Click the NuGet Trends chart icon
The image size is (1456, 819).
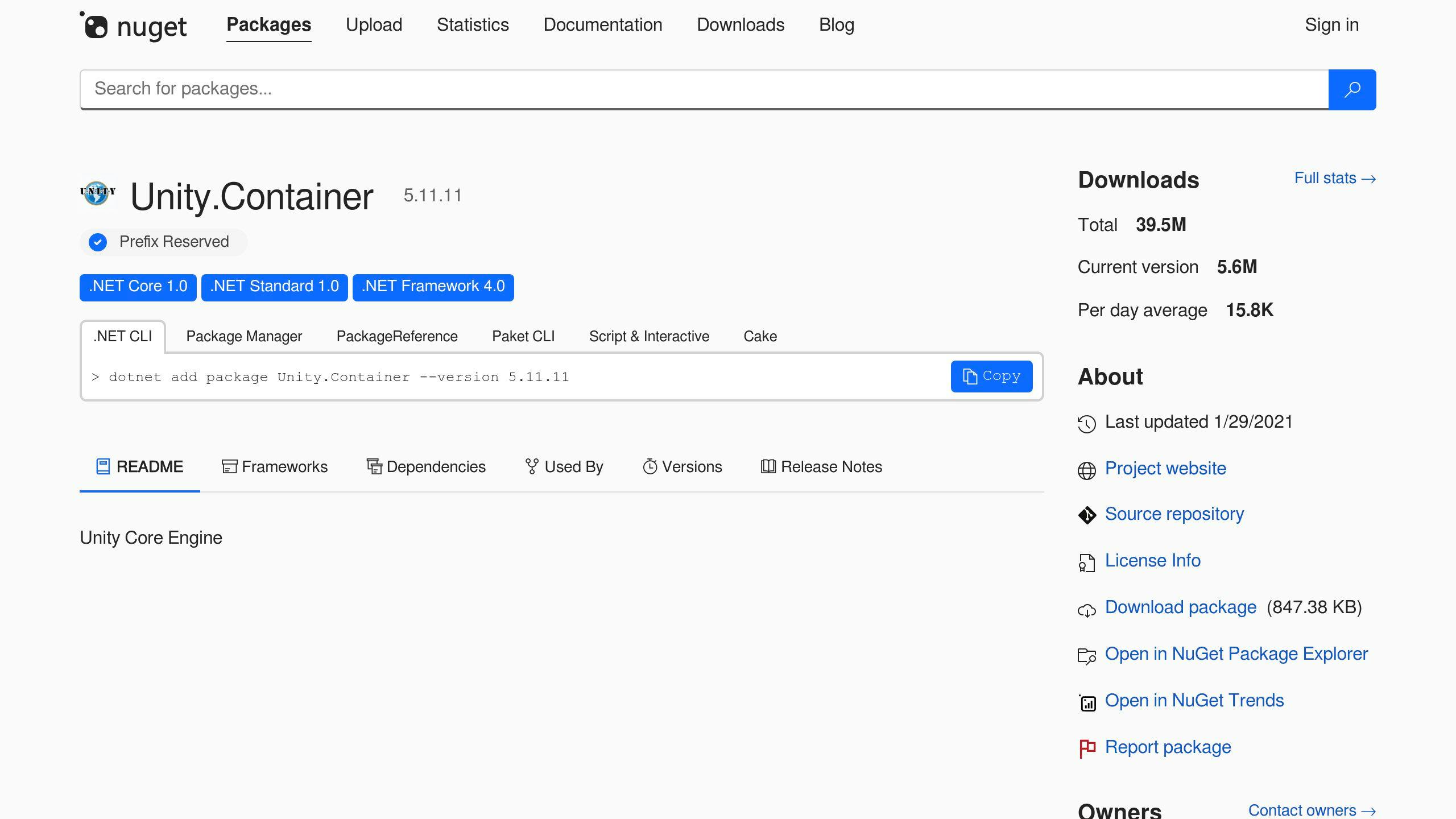[x=1087, y=703]
